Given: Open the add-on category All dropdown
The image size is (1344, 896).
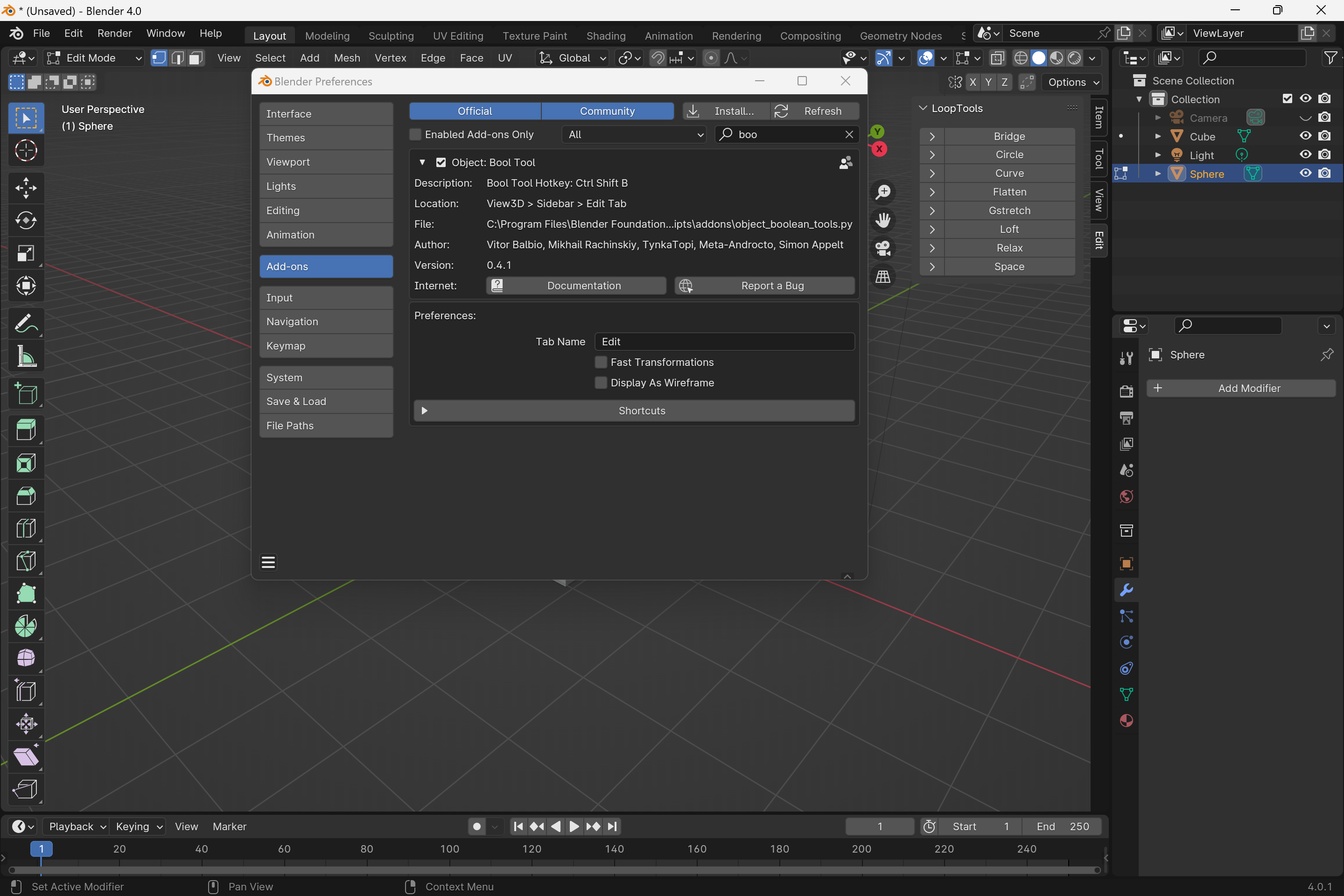Looking at the screenshot, I should 634,134.
